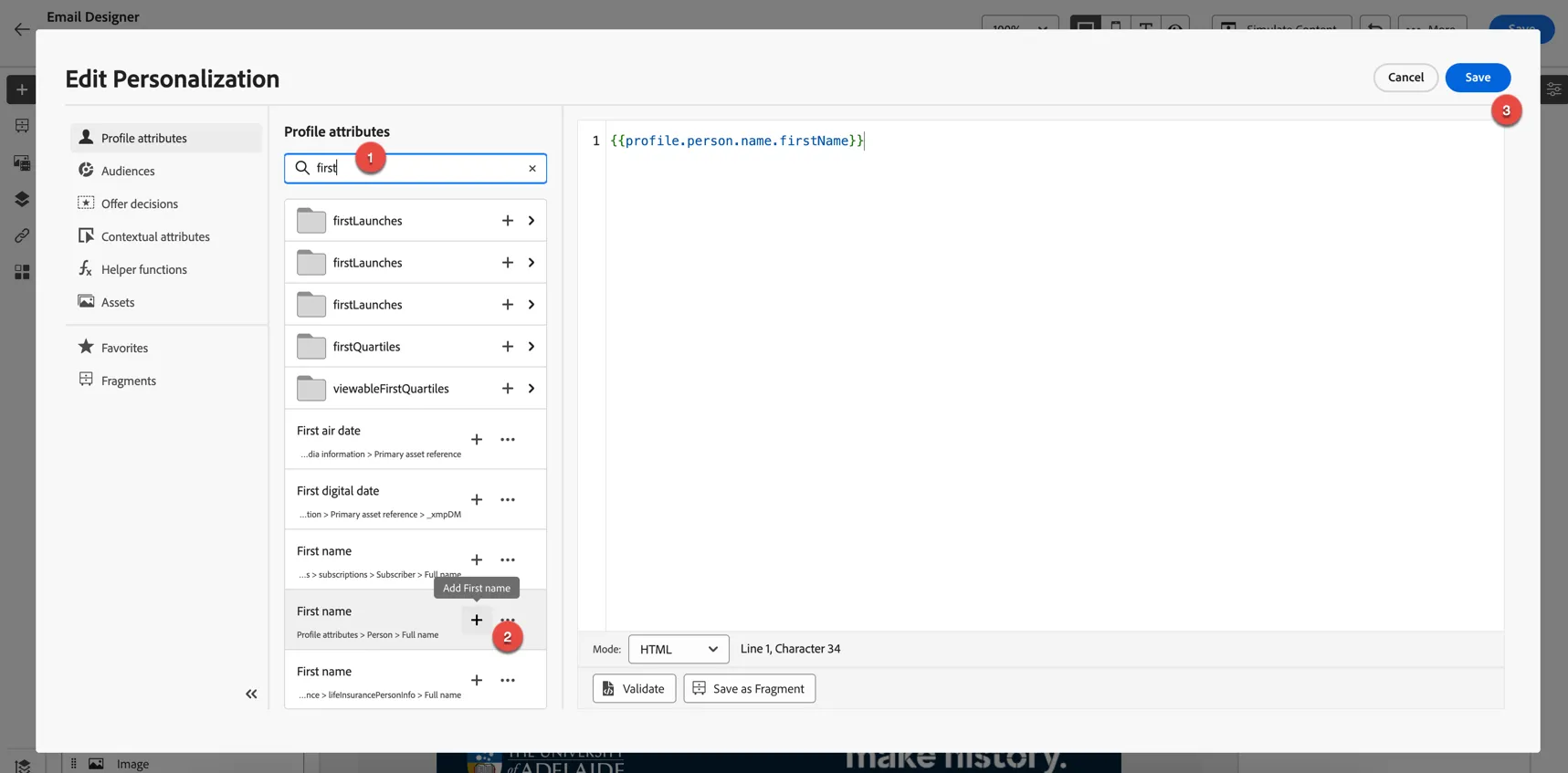Add First digital date attribute via plus

tap(477, 500)
